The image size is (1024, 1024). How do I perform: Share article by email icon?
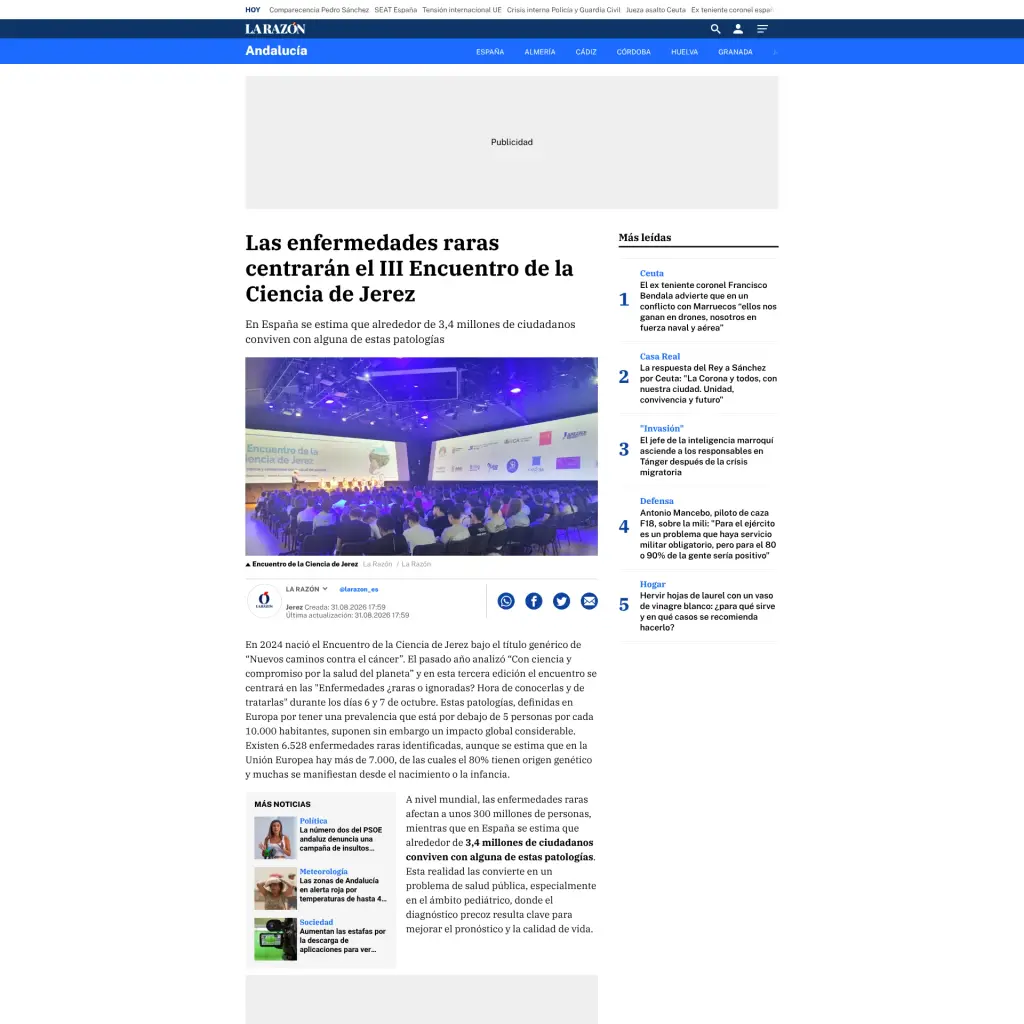pos(589,601)
